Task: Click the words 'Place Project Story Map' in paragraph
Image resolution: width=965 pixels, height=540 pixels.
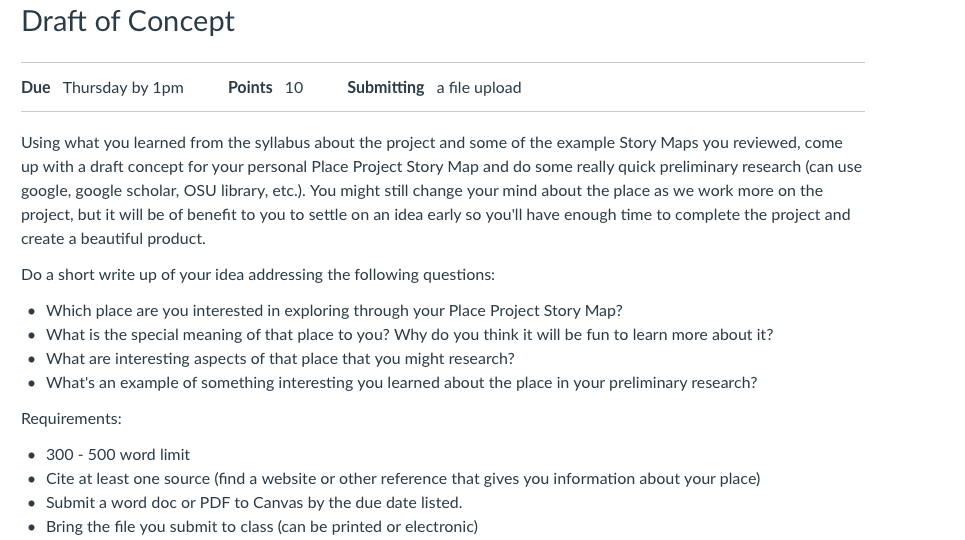Action: point(395,167)
